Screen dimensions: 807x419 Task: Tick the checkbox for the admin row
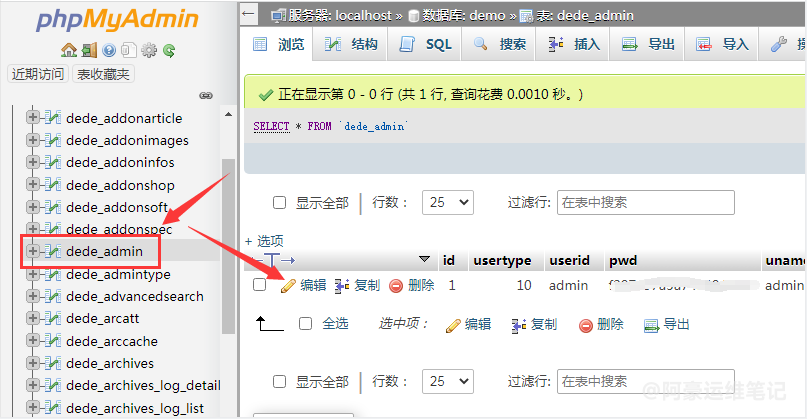click(x=260, y=285)
